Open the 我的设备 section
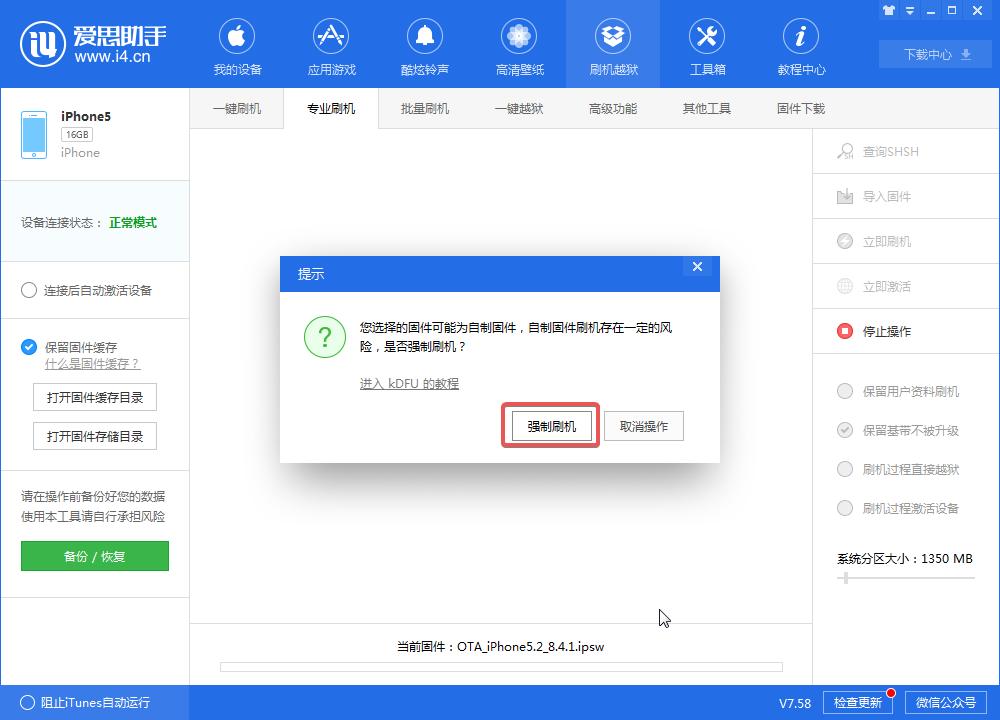Screen dimensions: 1000x720 [236, 44]
